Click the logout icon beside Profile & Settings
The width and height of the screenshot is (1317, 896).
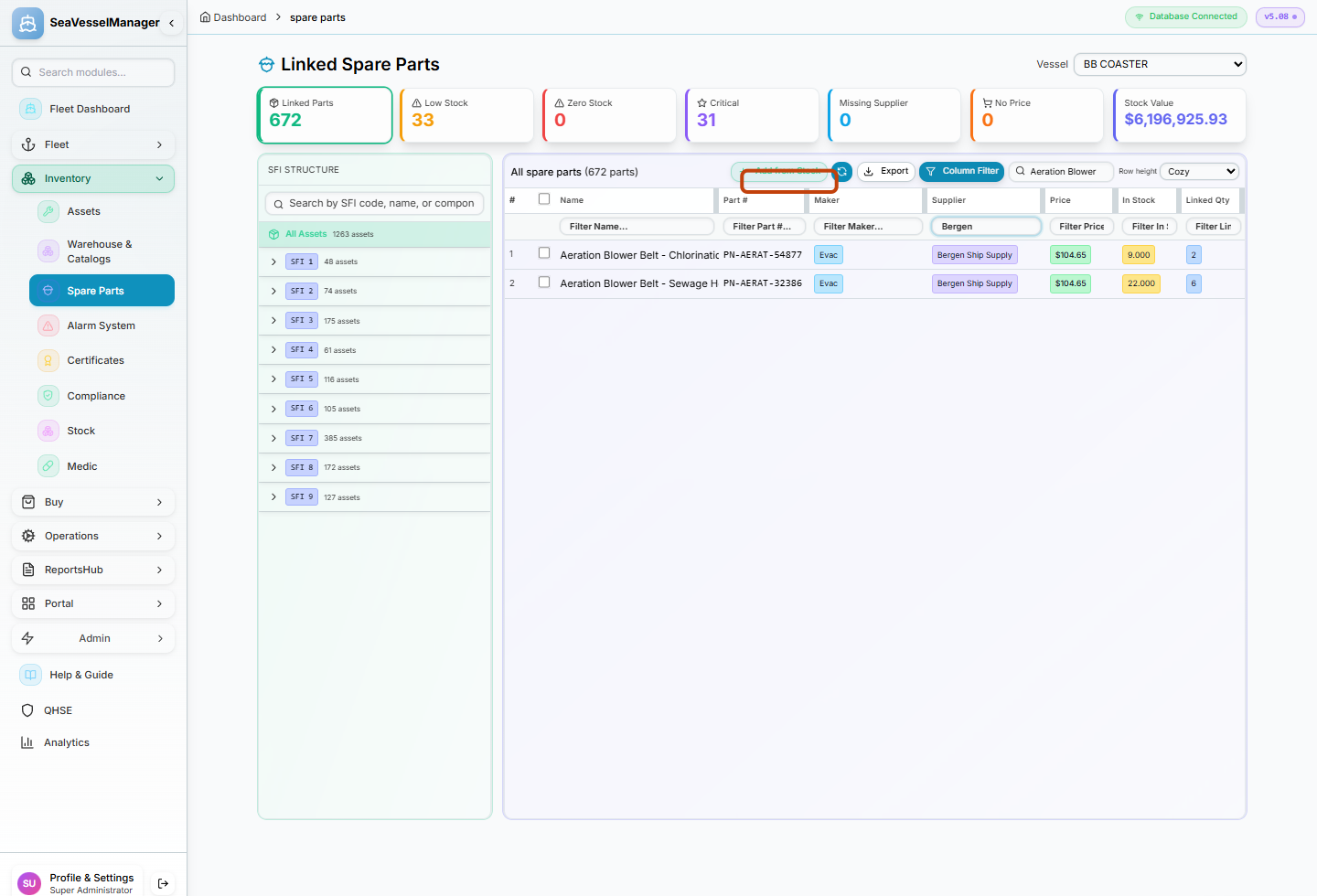(163, 883)
